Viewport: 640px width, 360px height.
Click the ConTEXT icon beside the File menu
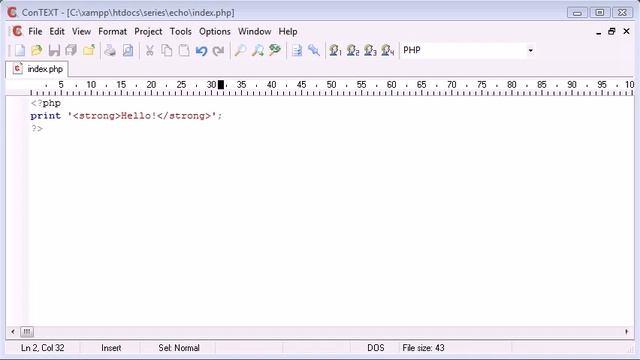coord(17,31)
